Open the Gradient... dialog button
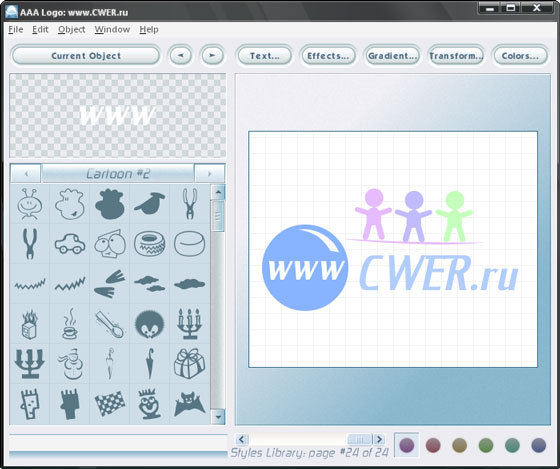 click(x=392, y=56)
